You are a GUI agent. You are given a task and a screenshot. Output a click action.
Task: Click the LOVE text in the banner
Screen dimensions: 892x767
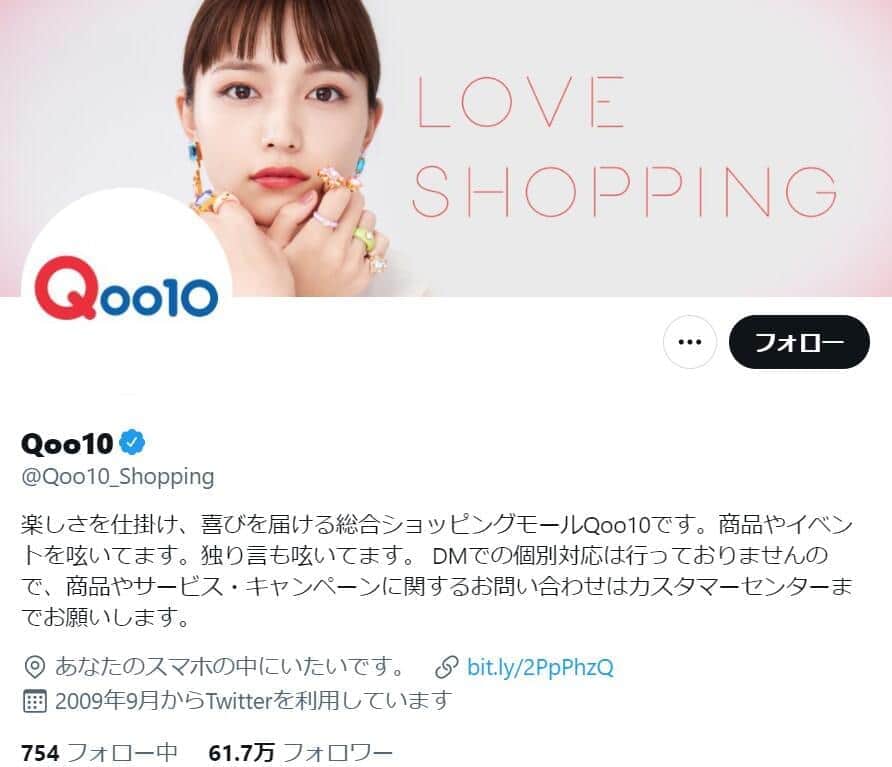[521, 102]
